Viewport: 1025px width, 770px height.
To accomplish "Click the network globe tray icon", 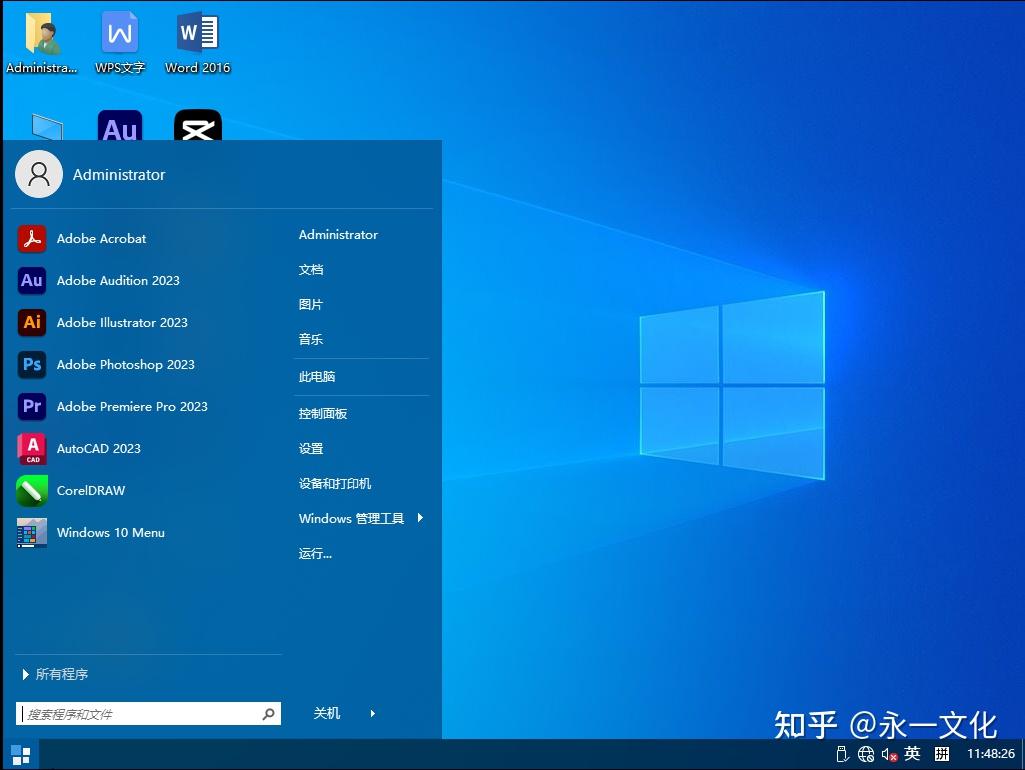I will [x=865, y=754].
